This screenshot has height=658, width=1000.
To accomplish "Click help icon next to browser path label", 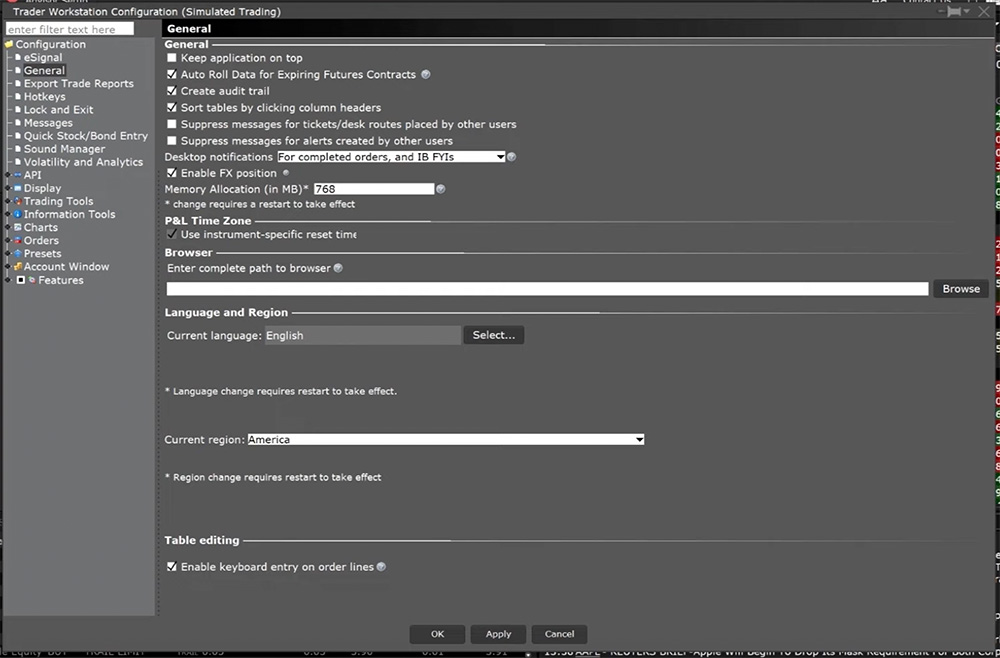I will 338,268.
